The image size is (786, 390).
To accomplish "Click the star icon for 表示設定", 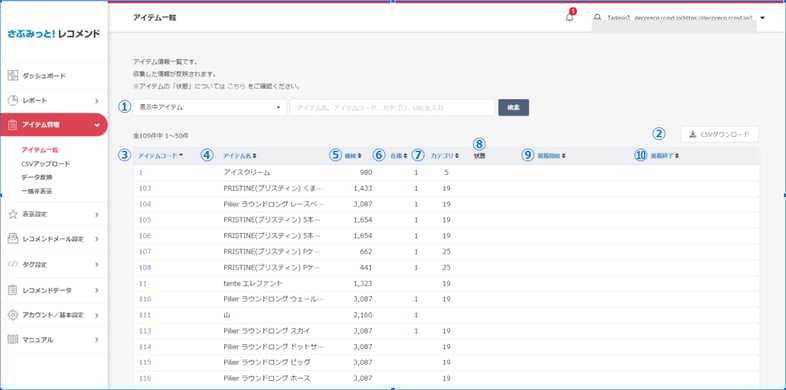I will pyautogui.click(x=13, y=214).
